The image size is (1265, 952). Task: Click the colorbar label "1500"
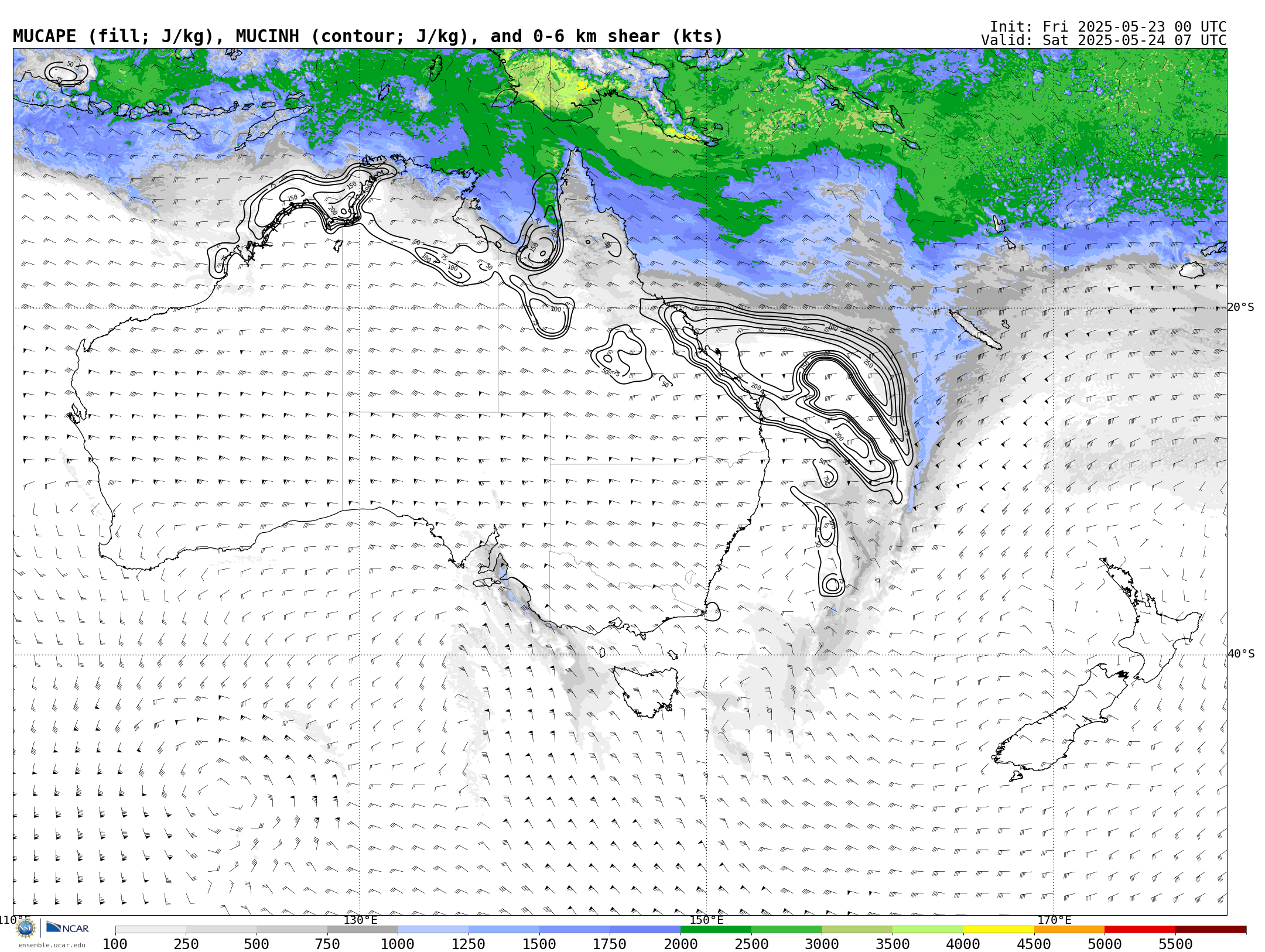coord(539,944)
